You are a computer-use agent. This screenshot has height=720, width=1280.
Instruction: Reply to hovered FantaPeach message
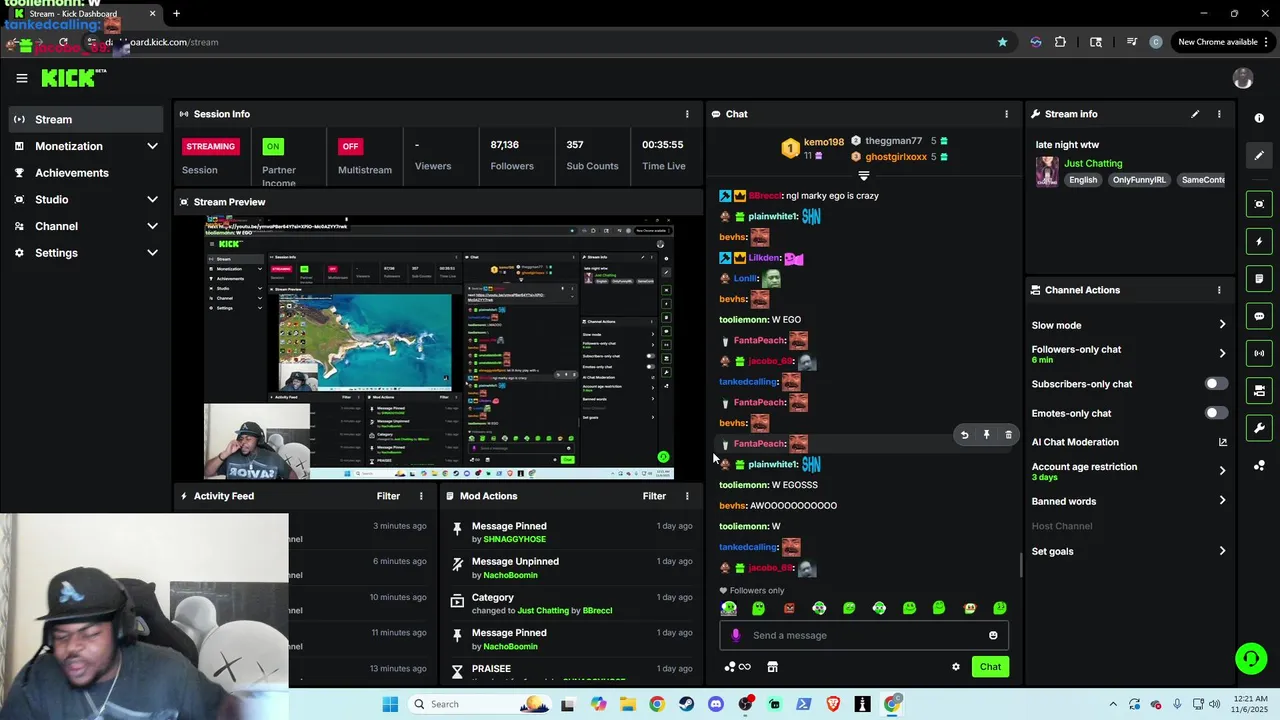click(x=964, y=435)
